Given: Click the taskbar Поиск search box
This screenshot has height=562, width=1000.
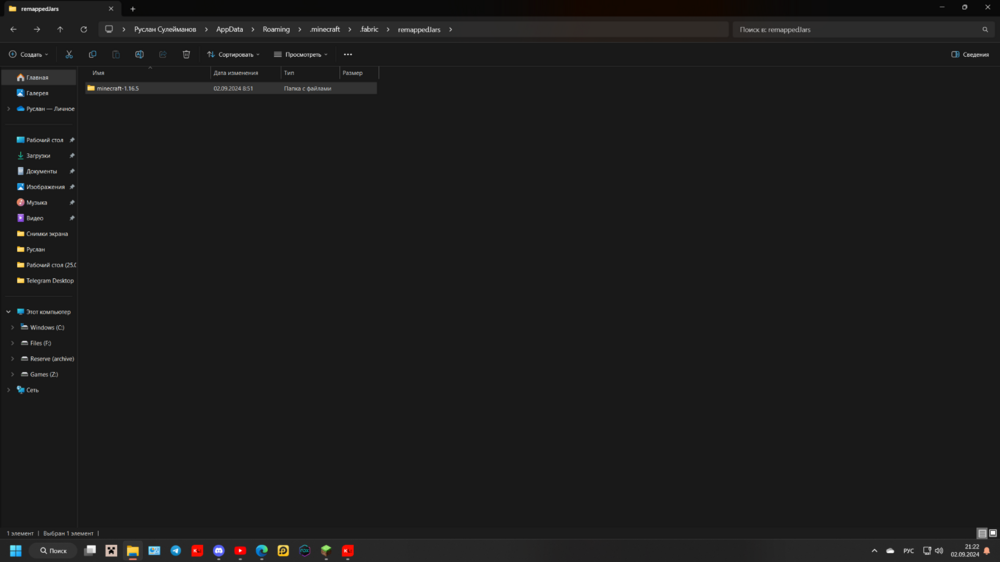Looking at the screenshot, I should pos(54,551).
